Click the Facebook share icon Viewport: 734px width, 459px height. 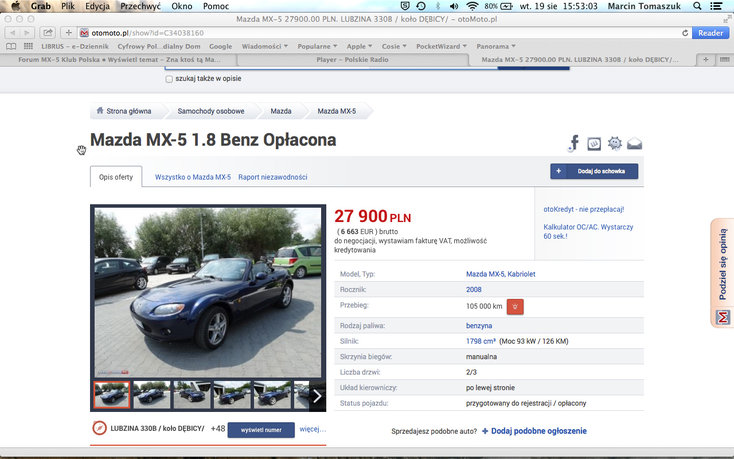pyautogui.click(x=574, y=143)
